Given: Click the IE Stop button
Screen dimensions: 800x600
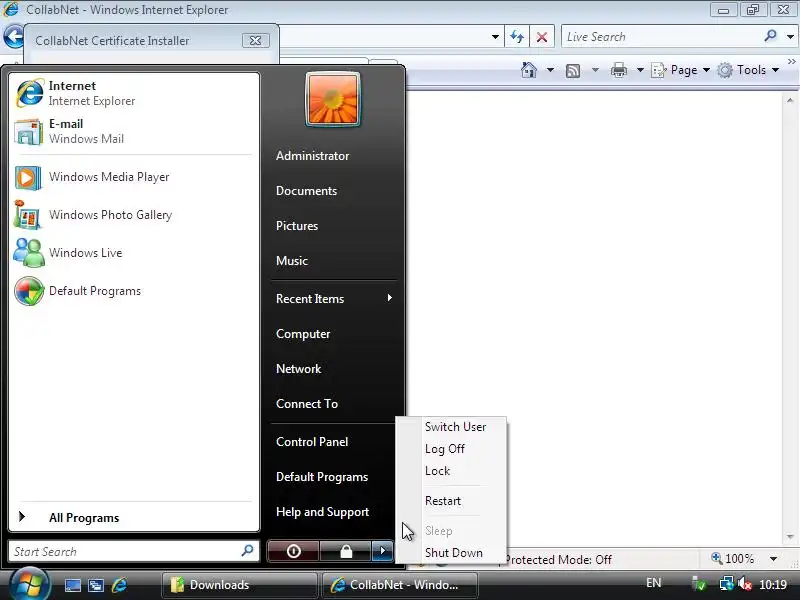Looking at the screenshot, I should (x=542, y=37).
